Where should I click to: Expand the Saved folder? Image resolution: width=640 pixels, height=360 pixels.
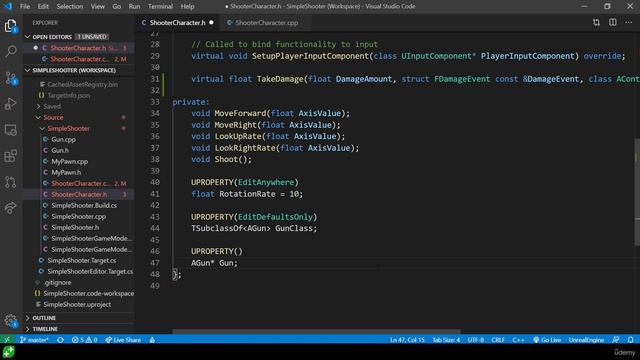tap(52, 106)
